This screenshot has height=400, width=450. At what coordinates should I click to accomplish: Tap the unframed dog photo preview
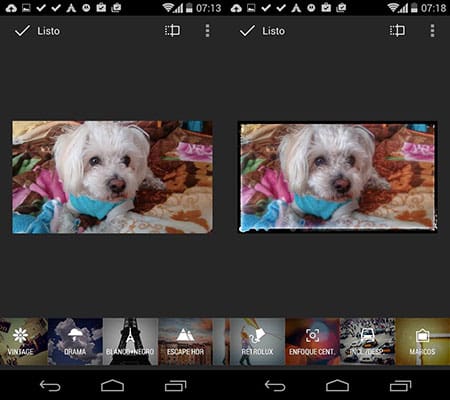click(112, 177)
